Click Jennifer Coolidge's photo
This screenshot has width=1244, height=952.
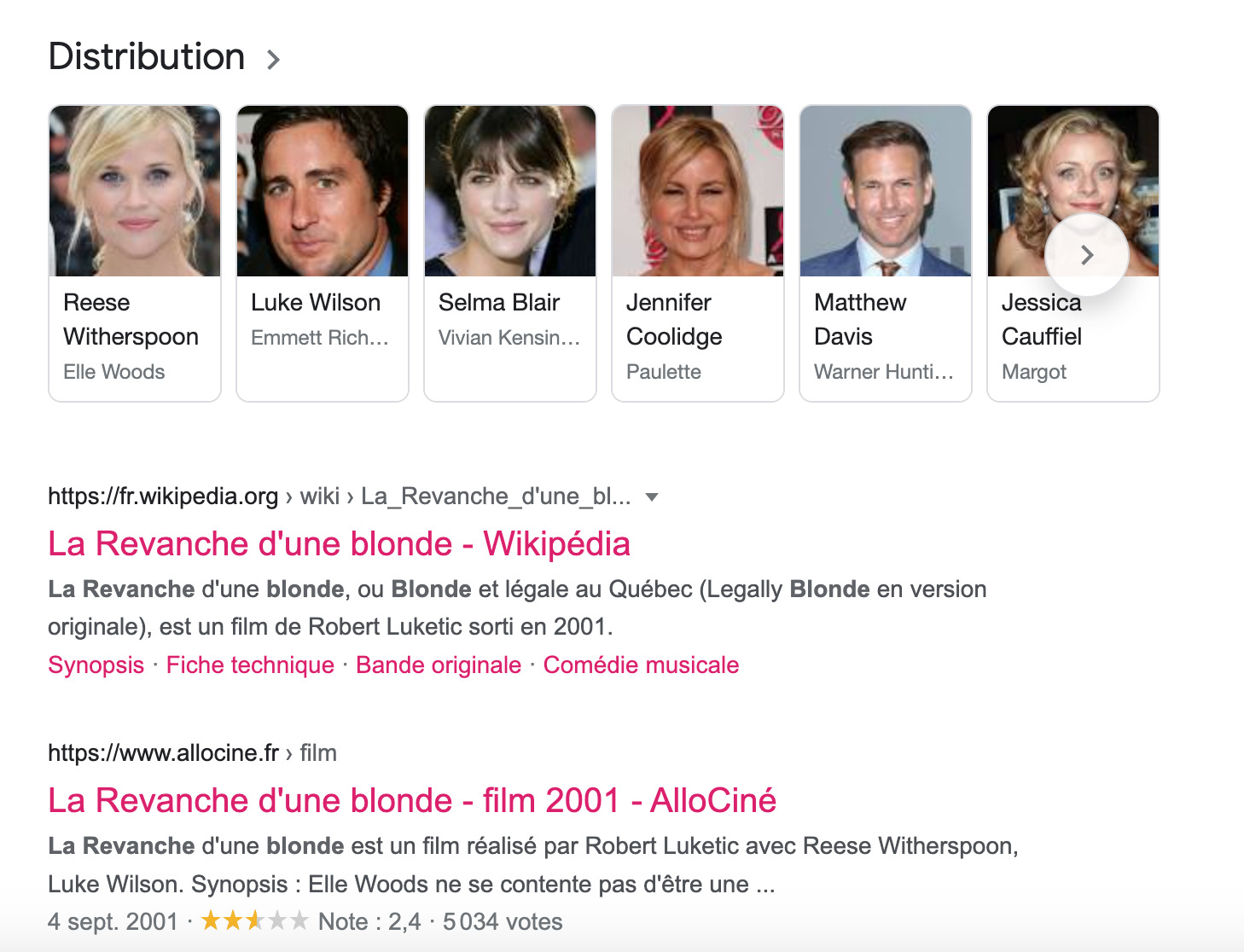[x=698, y=191]
